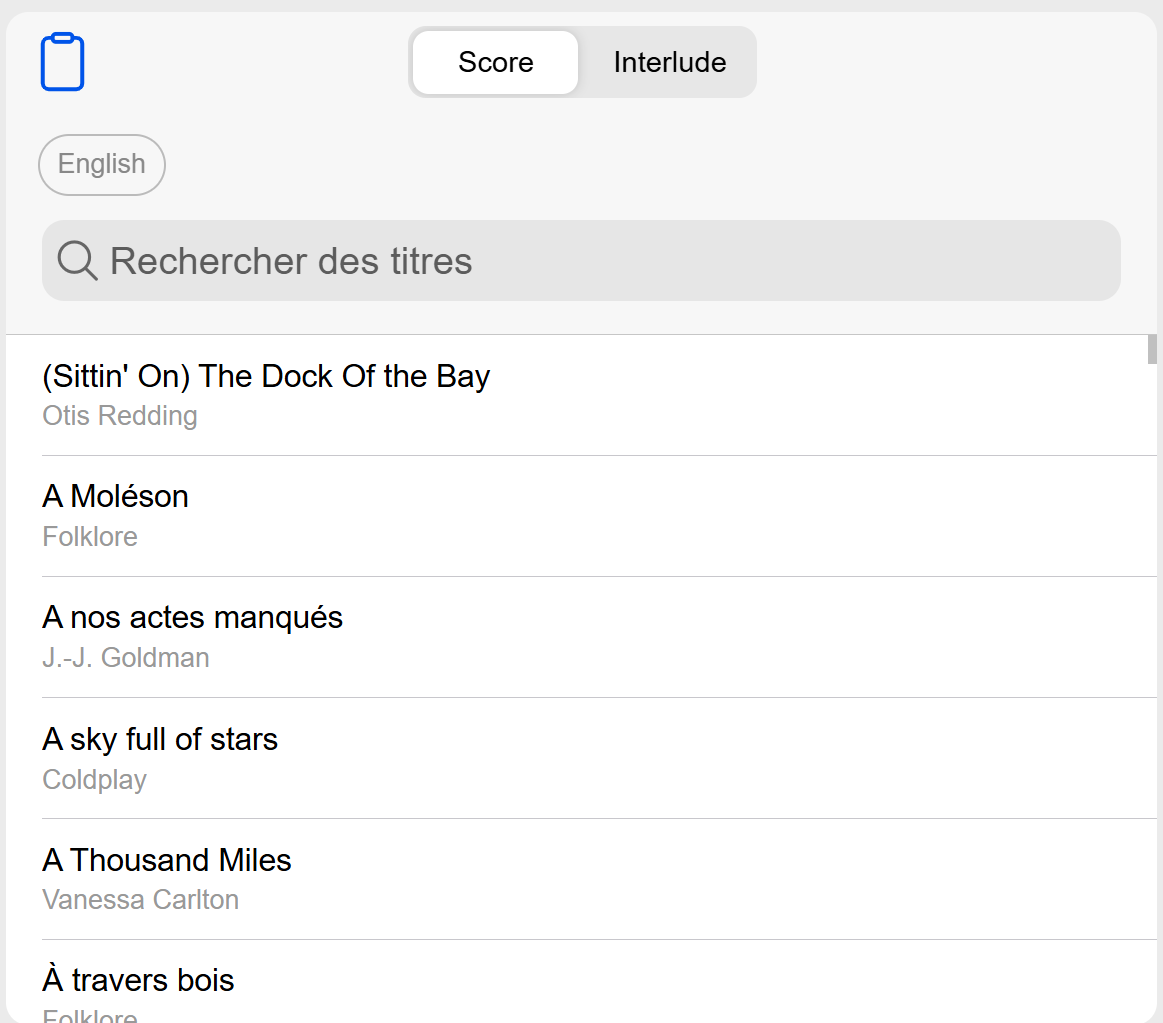Image resolution: width=1163 pixels, height=1023 pixels.
Task: Click the J.-J. Goldman artist name
Action: tap(126, 658)
